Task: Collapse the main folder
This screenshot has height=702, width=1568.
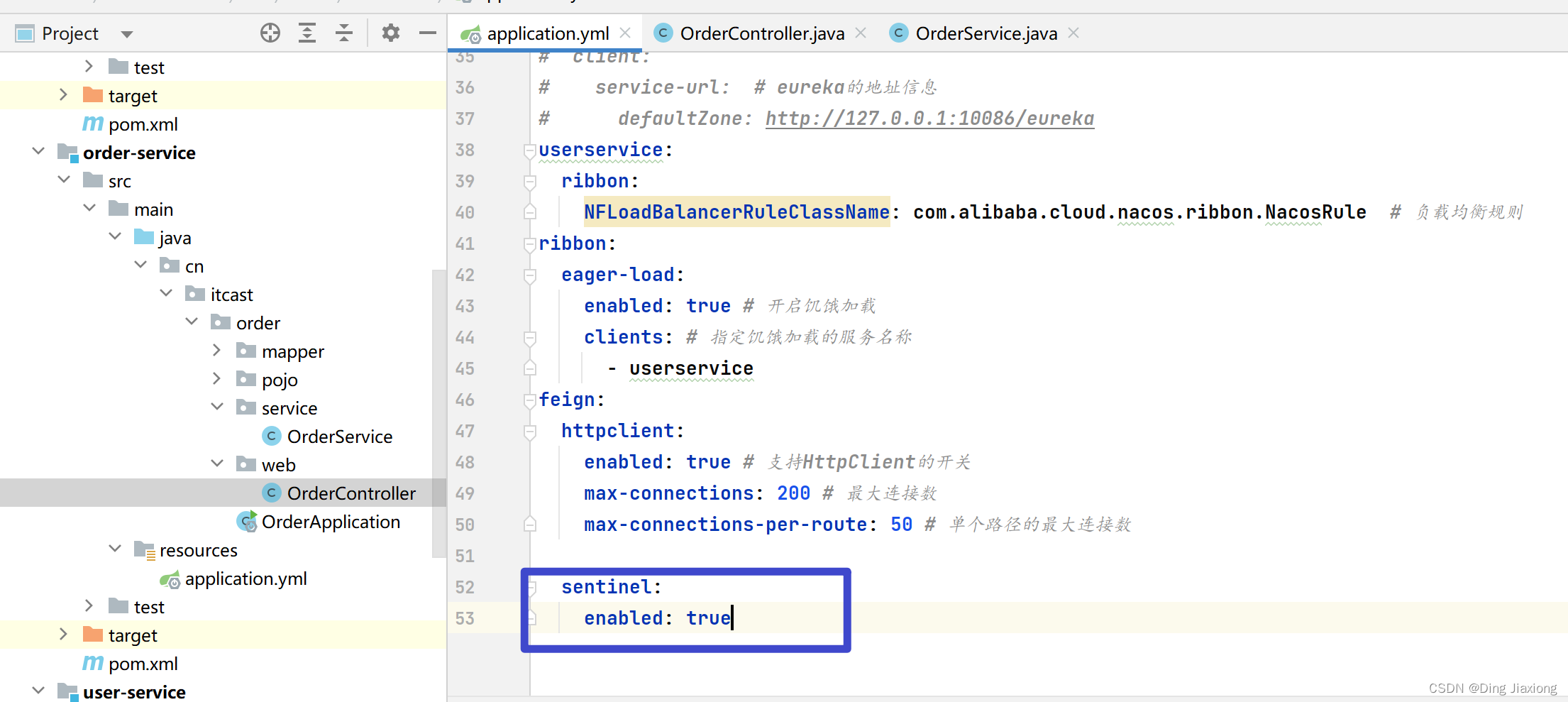Action: pyautogui.click(x=89, y=208)
